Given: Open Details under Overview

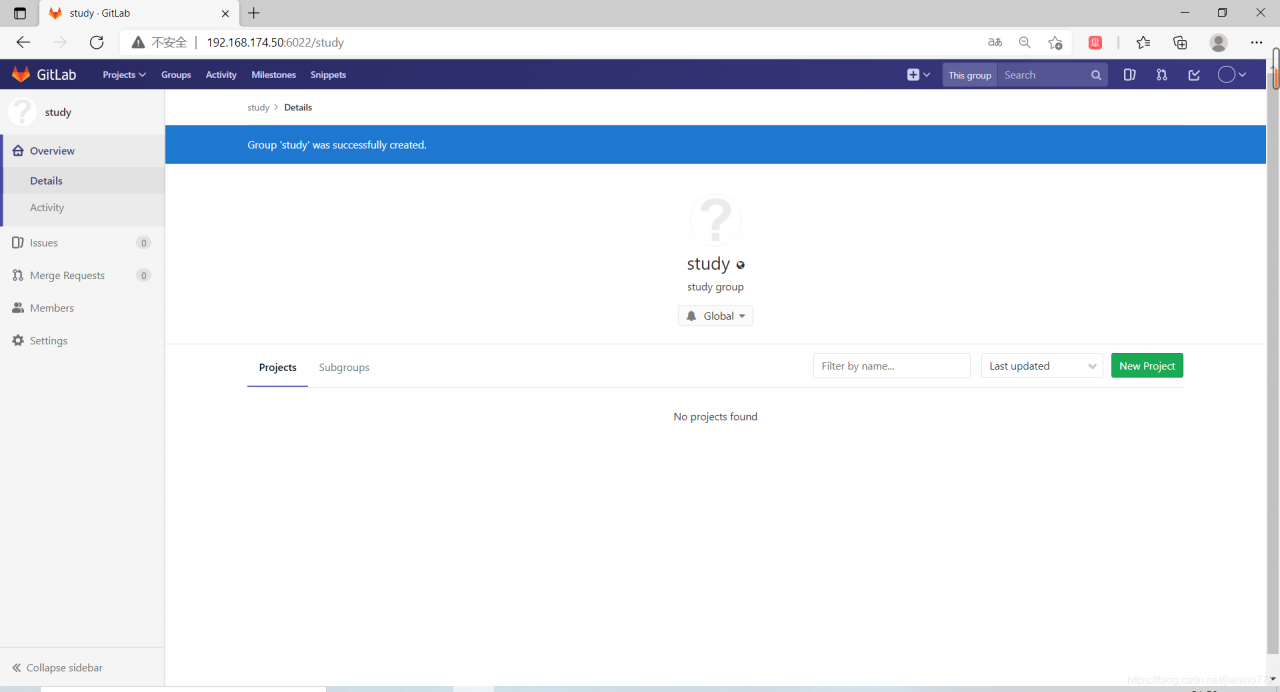Looking at the screenshot, I should pyautogui.click(x=83, y=181).
